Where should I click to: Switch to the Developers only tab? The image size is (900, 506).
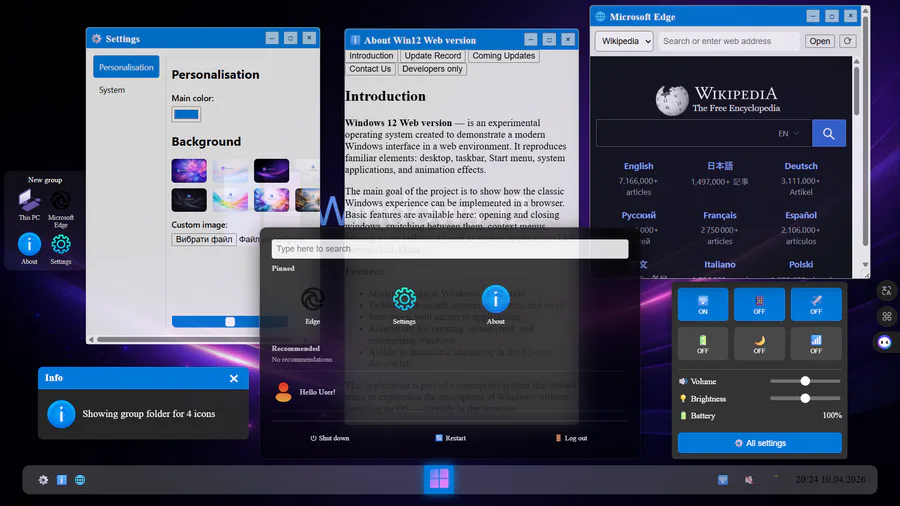[x=432, y=69]
